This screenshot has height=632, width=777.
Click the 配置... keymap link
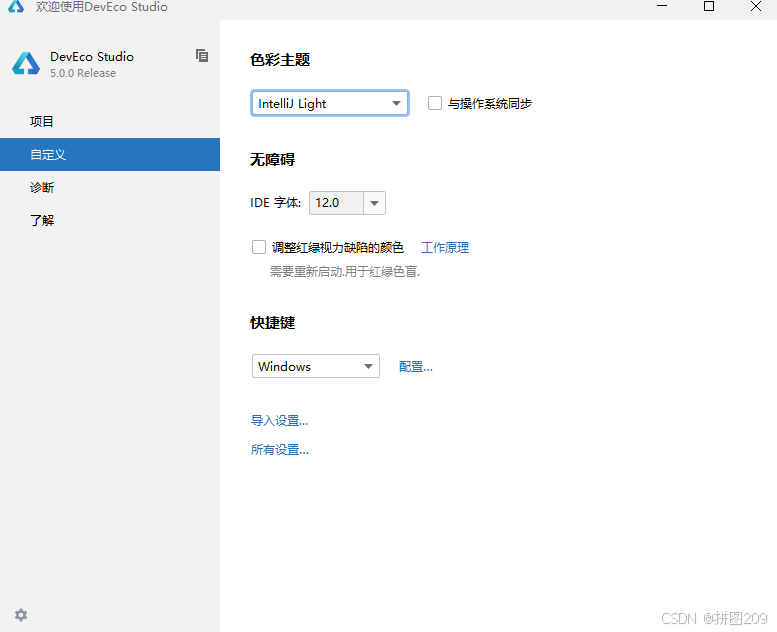(416, 366)
